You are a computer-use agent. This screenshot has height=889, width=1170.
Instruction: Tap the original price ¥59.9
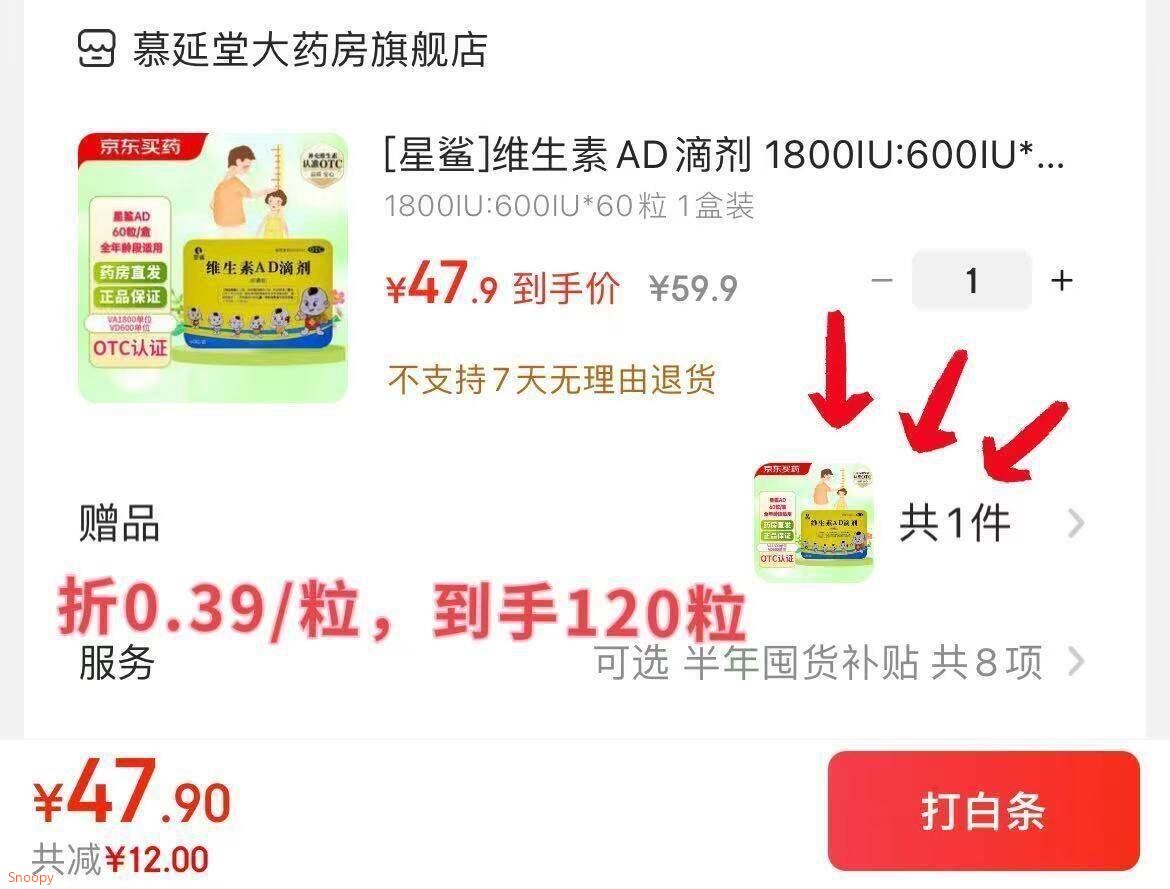[x=693, y=289]
